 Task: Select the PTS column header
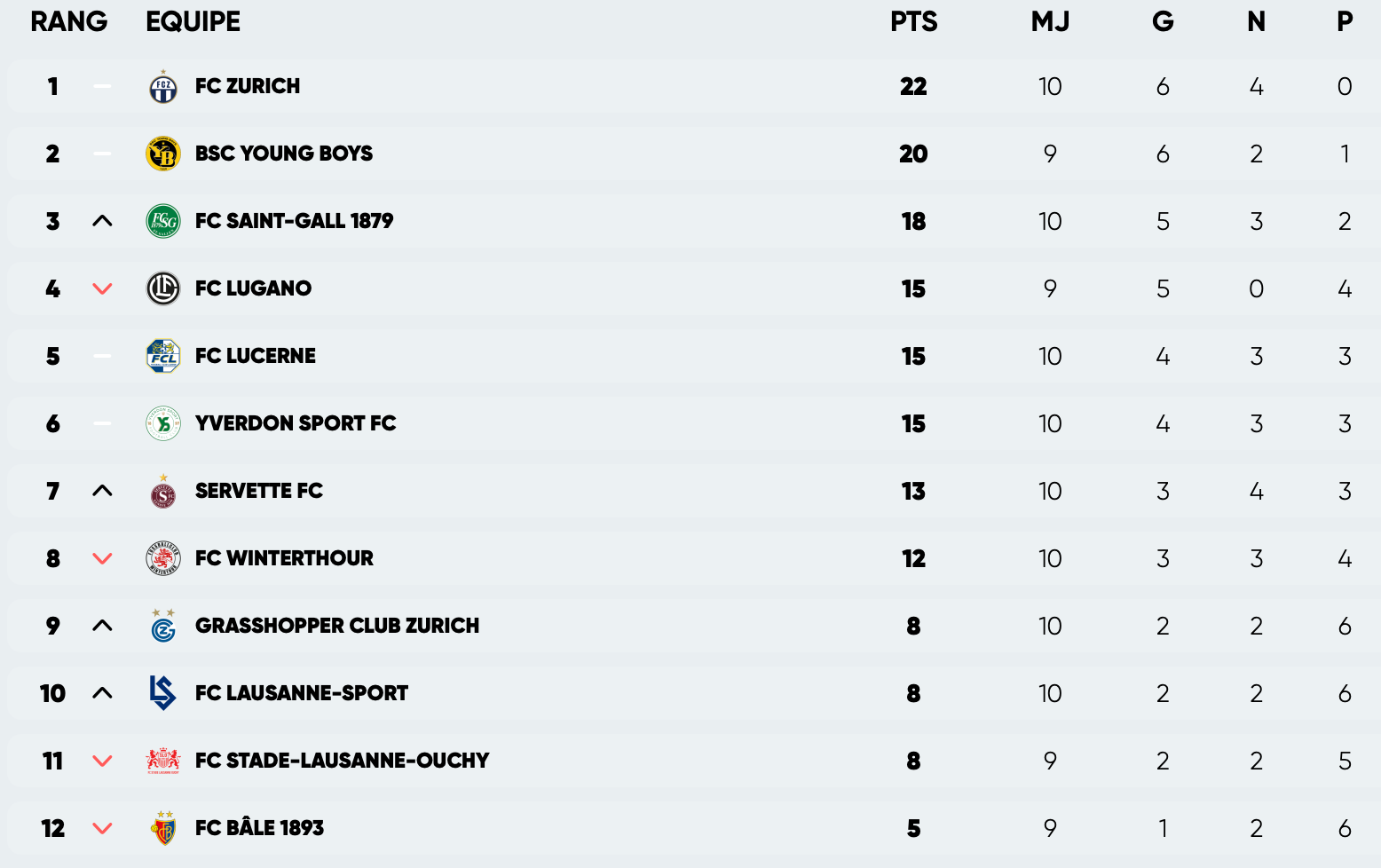[x=913, y=21]
